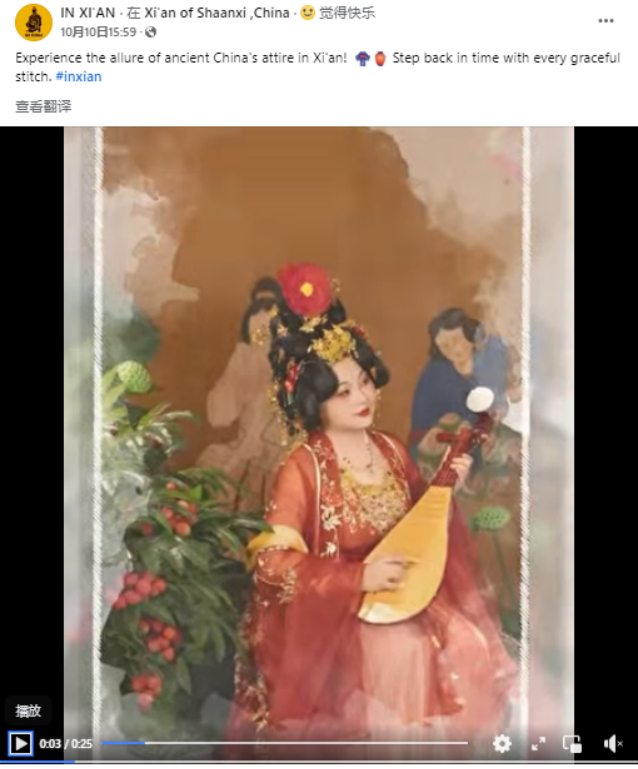Click 查看翻译 to see translation
638x769 pixels.
coord(43,106)
